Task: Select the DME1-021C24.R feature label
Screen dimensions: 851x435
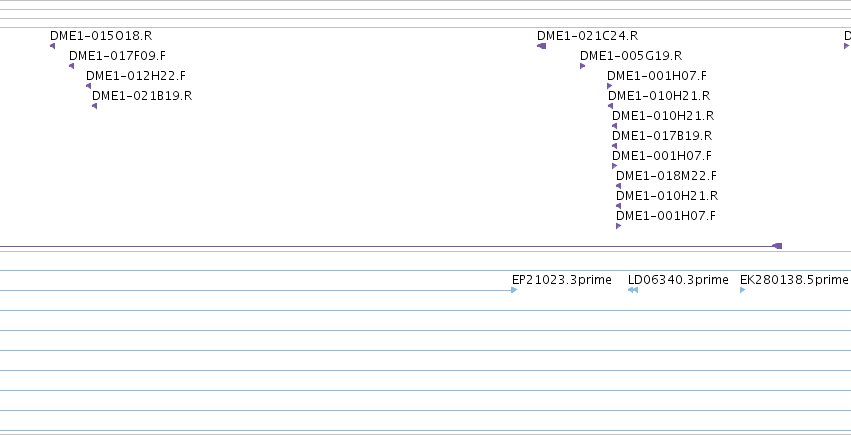Action: click(588, 36)
